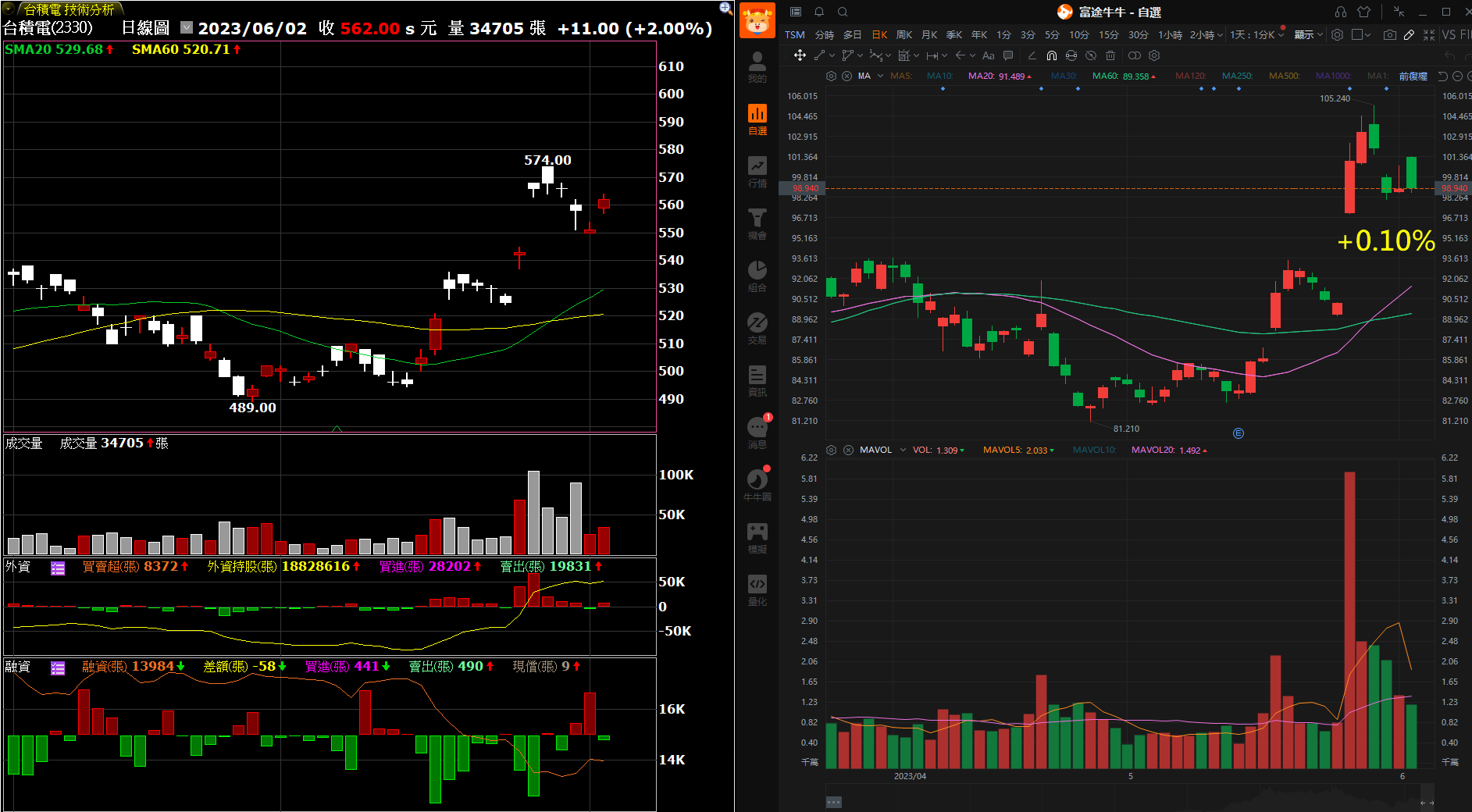The height and width of the screenshot is (812, 1472).
Task: Select the text Aa drawing tool
Action: click(989, 55)
